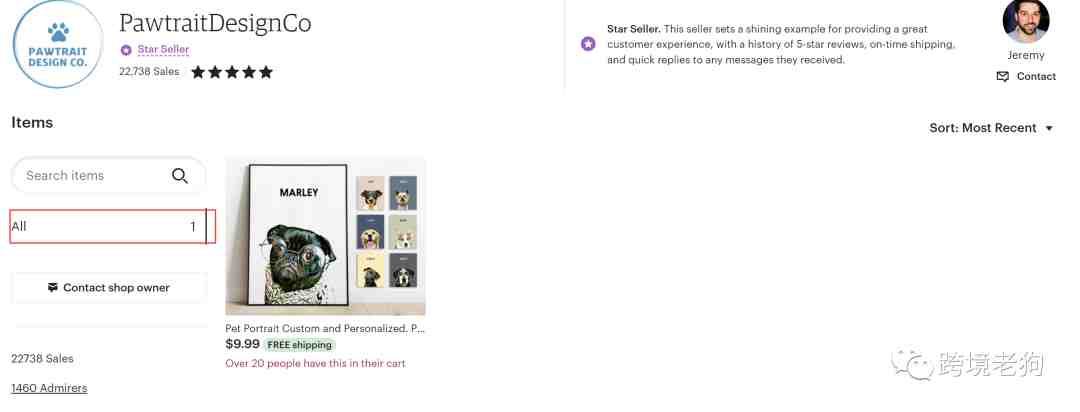Click the sort dropdown arrow
This screenshot has height=412, width=1080.
click(x=1049, y=128)
